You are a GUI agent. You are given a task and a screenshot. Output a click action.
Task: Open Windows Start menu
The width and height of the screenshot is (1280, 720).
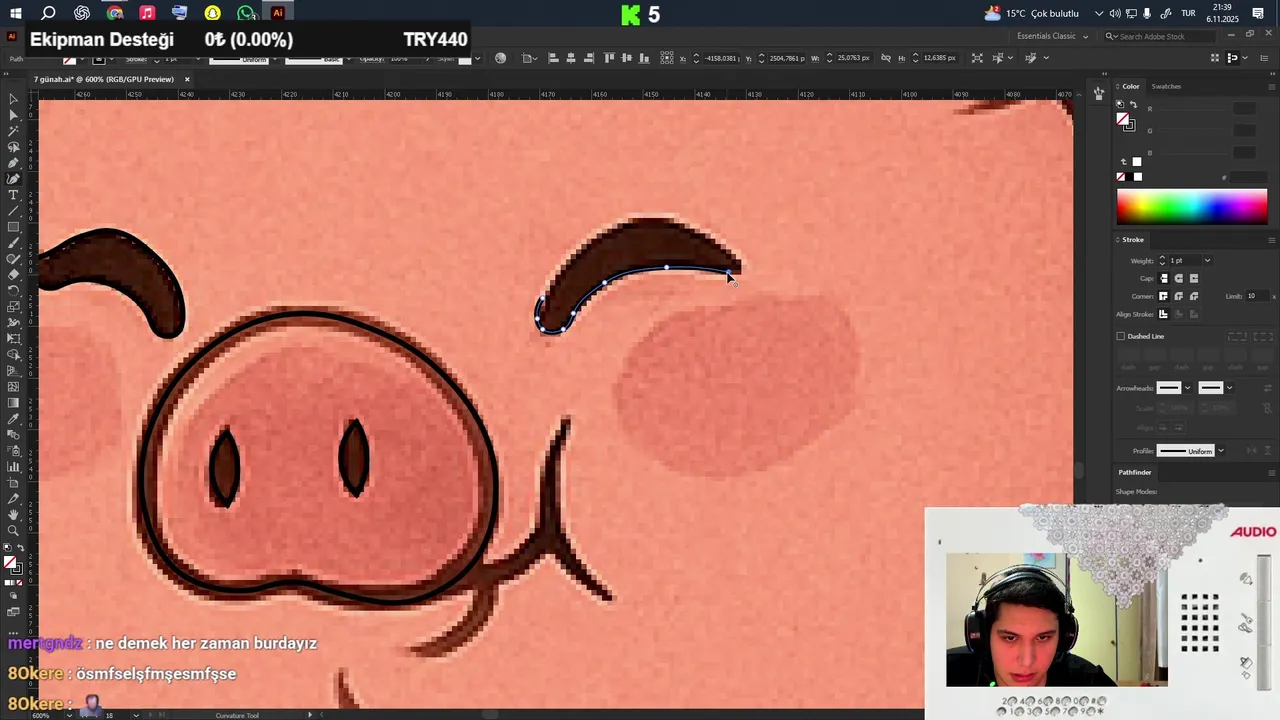click(x=15, y=13)
